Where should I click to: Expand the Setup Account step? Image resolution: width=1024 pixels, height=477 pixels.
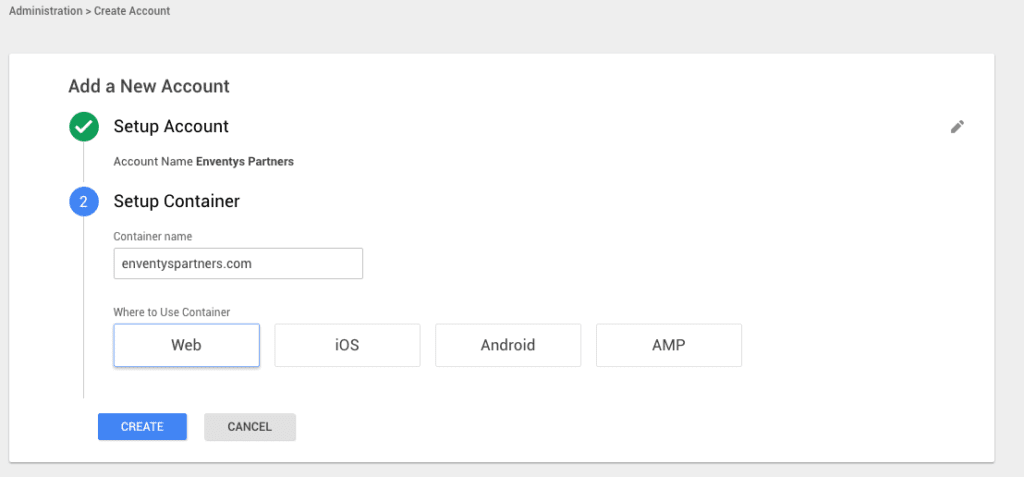click(171, 127)
